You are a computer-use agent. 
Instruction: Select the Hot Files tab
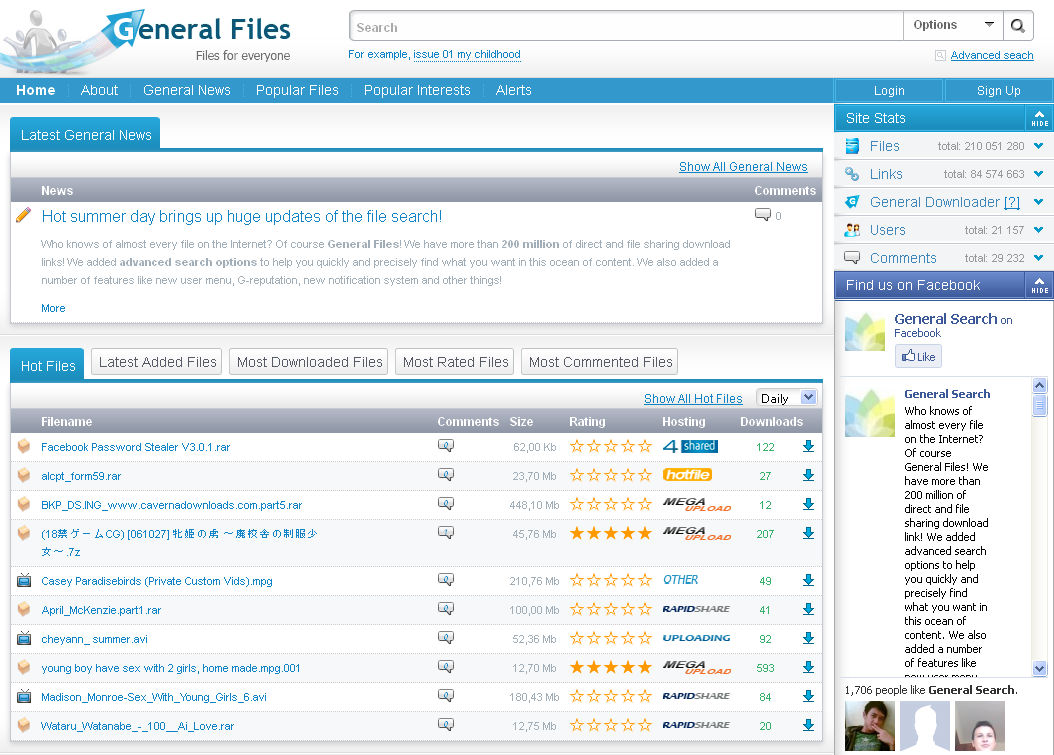[48, 365]
